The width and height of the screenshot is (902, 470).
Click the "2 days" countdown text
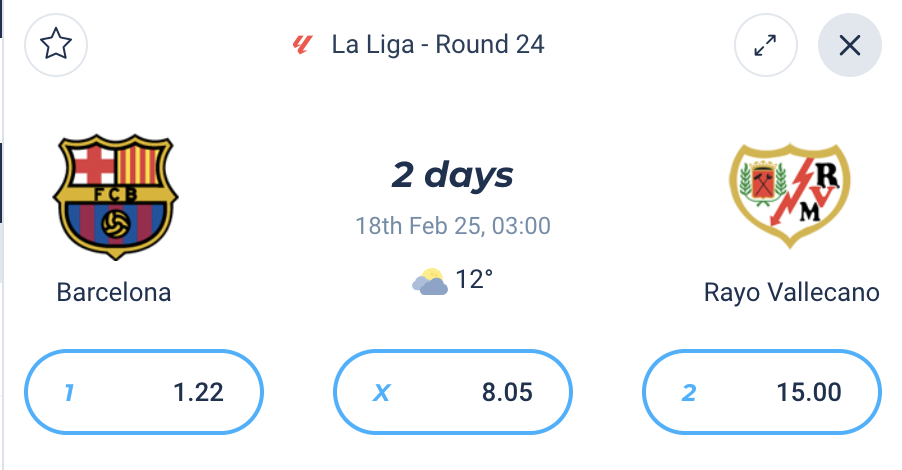click(452, 176)
